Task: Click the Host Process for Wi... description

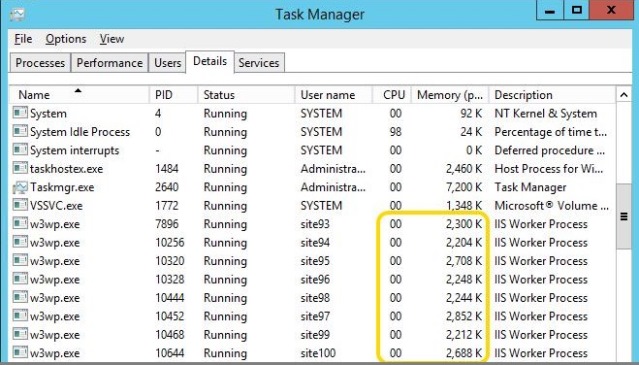Action: coord(549,169)
